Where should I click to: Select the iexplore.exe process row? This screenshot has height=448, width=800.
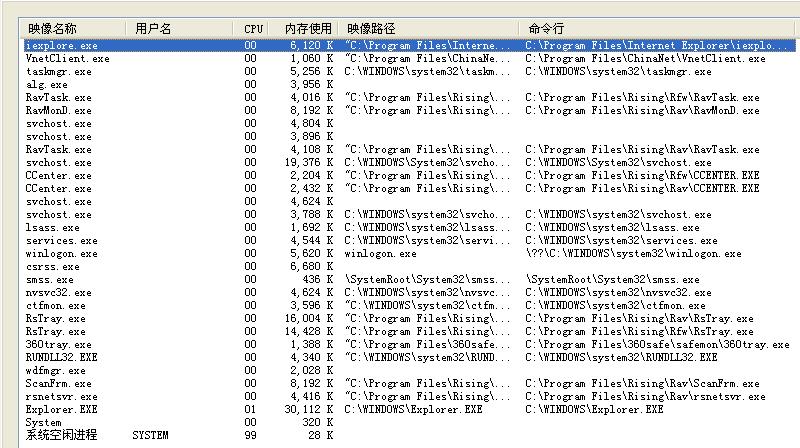(409, 45)
